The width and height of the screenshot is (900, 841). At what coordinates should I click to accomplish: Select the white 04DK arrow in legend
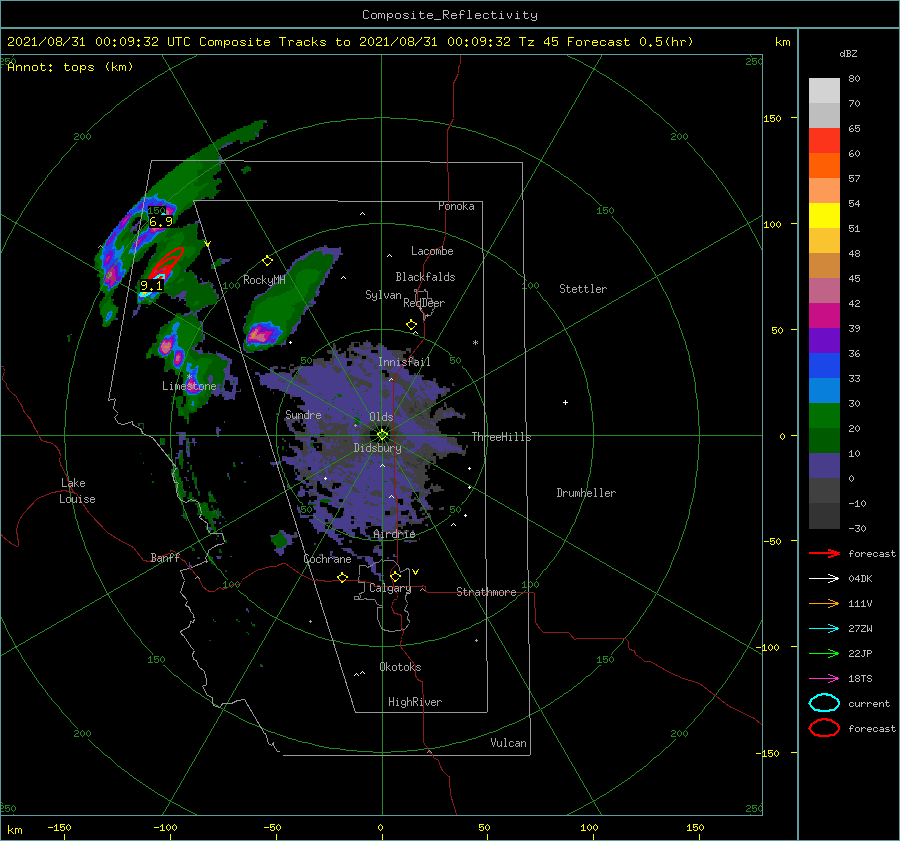click(x=824, y=578)
